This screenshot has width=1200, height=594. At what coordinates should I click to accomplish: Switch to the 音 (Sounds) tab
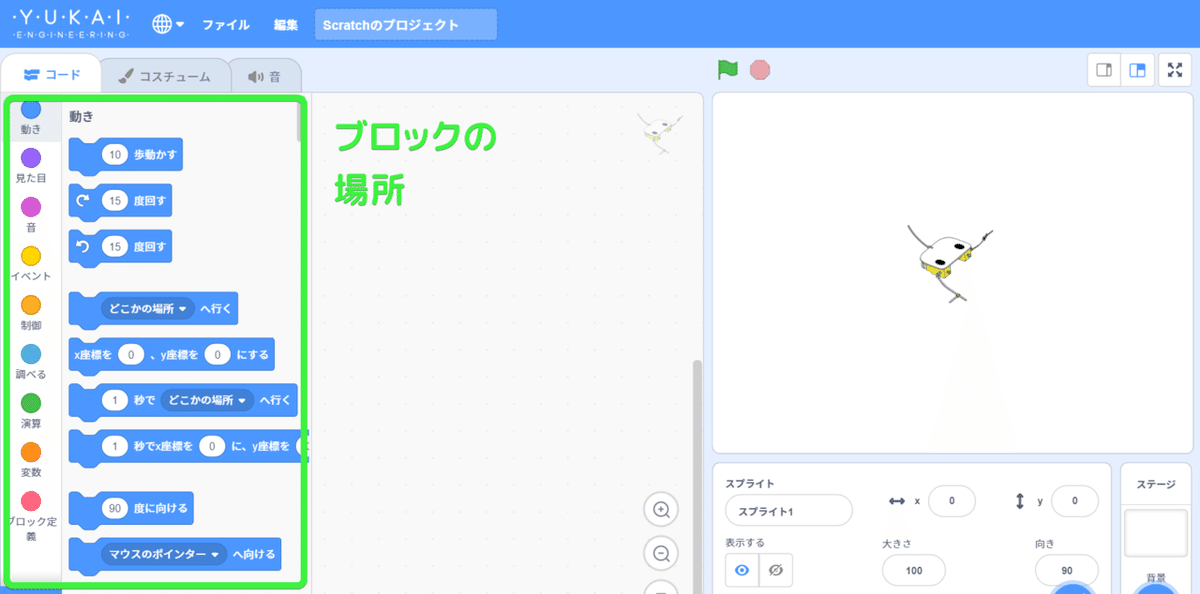[x=264, y=73]
